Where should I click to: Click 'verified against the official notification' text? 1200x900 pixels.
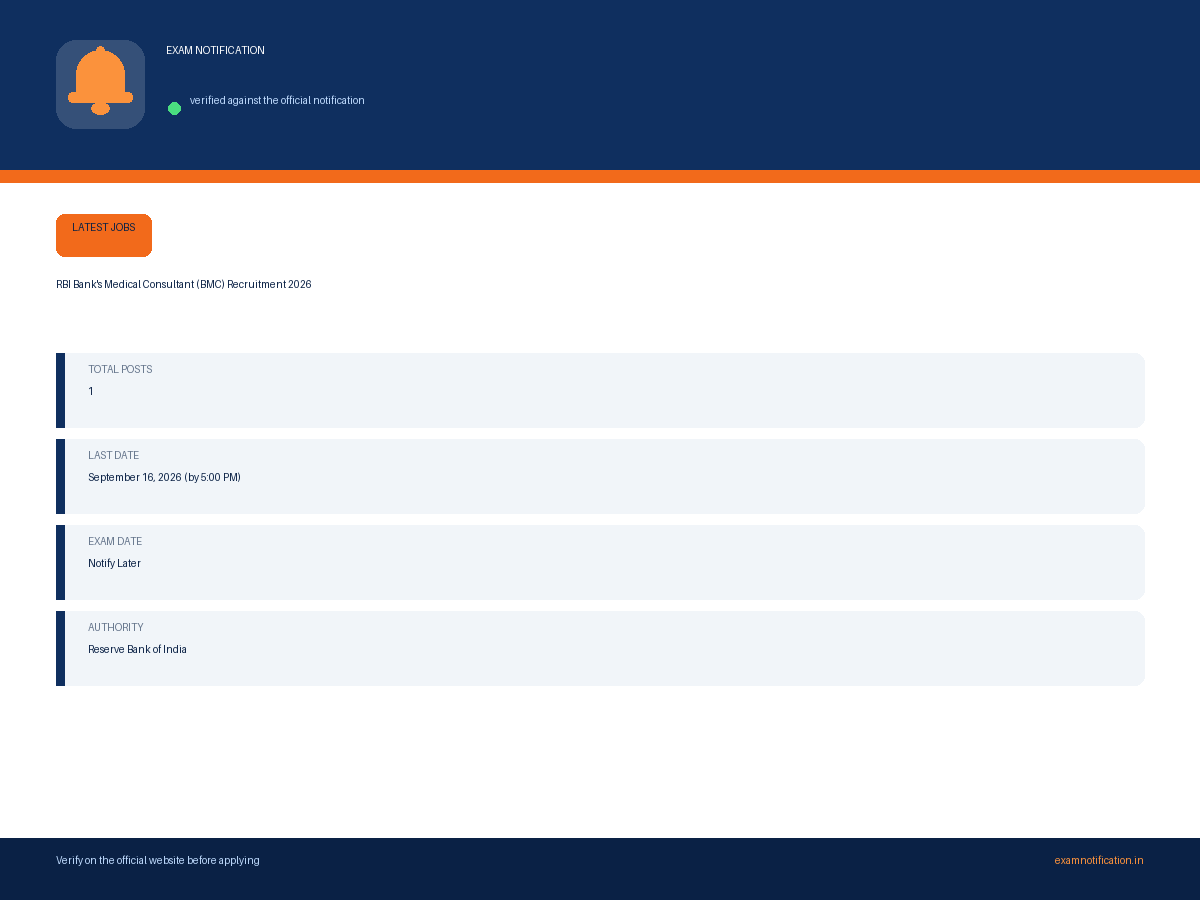pos(277,100)
